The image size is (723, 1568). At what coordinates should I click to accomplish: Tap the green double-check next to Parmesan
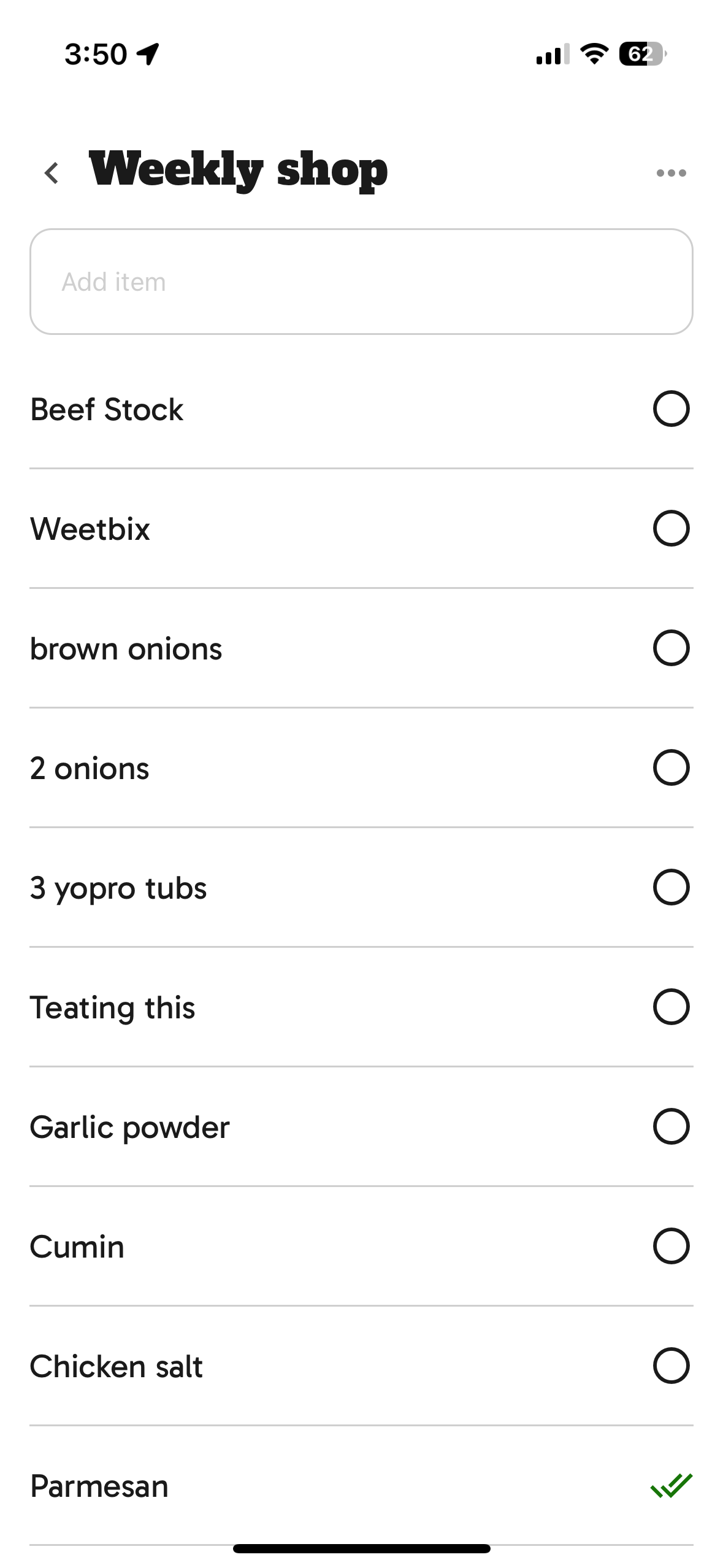click(x=671, y=1485)
